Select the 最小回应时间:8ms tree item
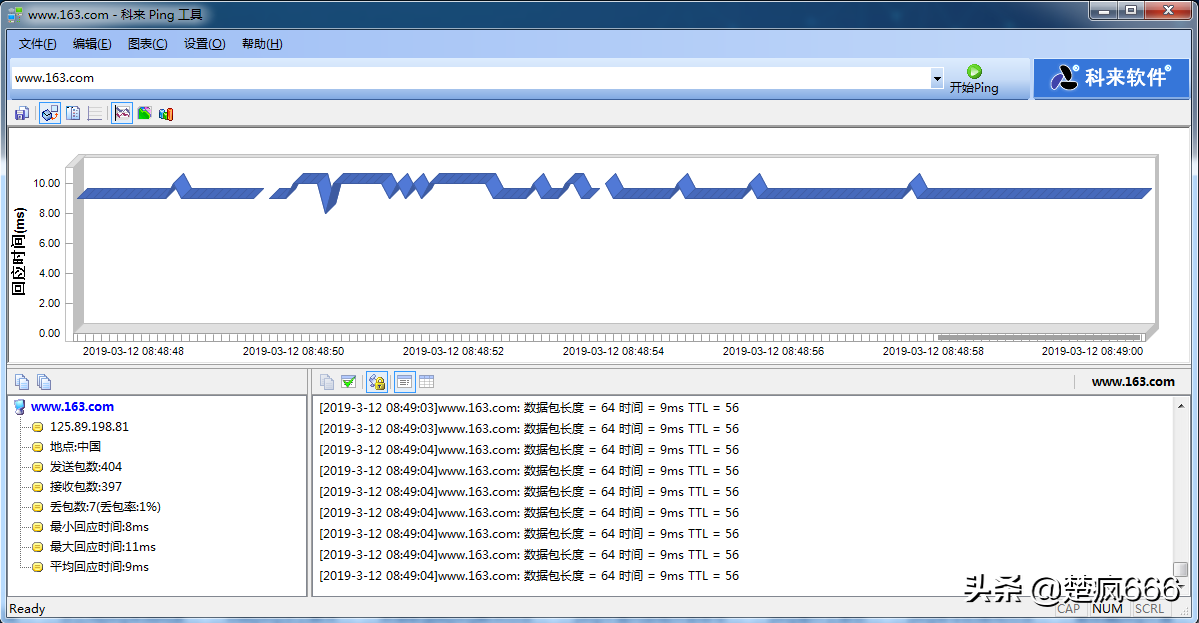Screen dimensions: 1199x623 click(99, 527)
